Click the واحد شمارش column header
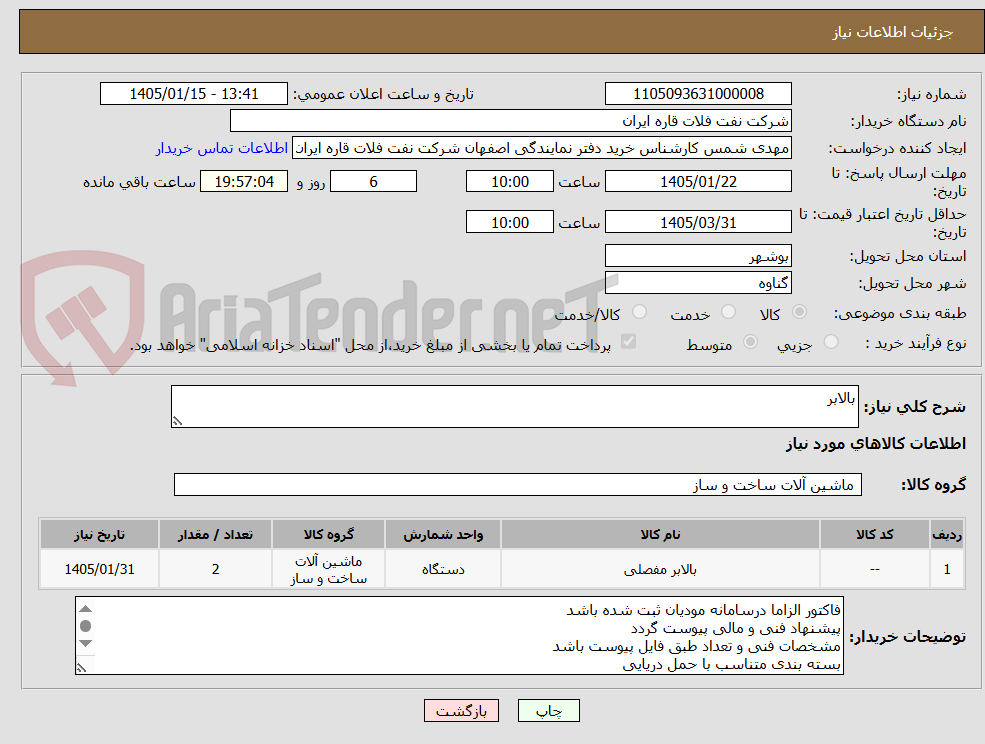The image size is (985, 744). pyautogui.click(x=443, y=535)
